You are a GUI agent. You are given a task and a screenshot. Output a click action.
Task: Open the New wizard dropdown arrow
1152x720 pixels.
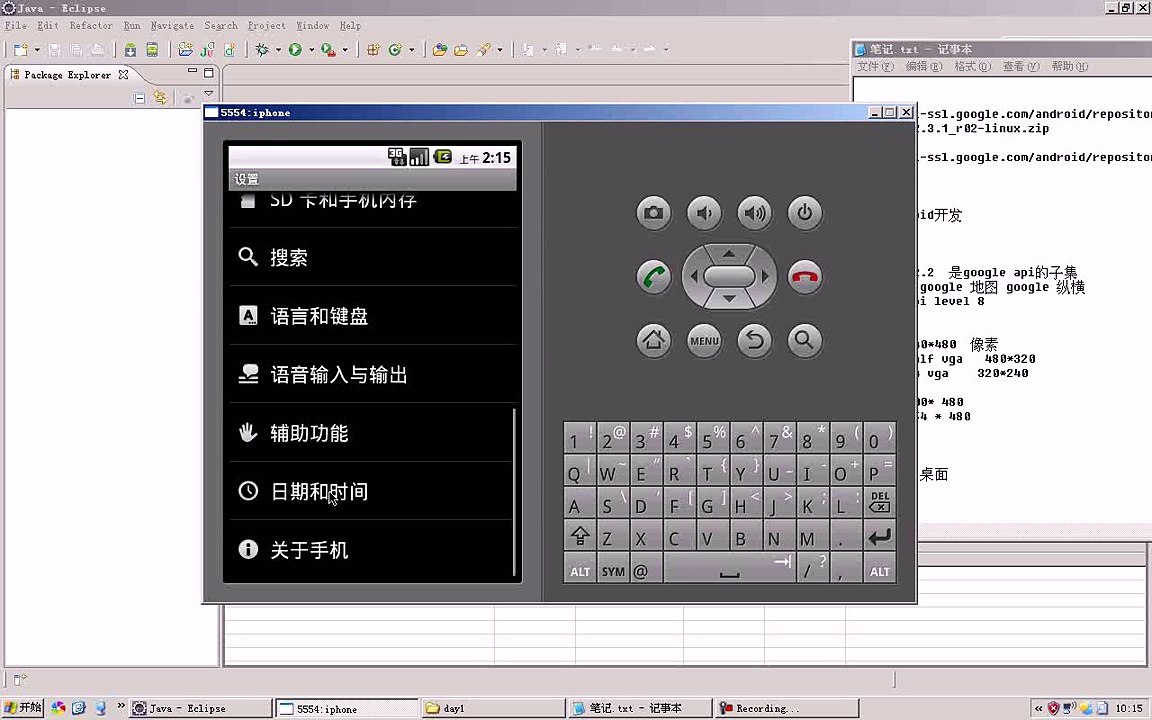(37, 50)
